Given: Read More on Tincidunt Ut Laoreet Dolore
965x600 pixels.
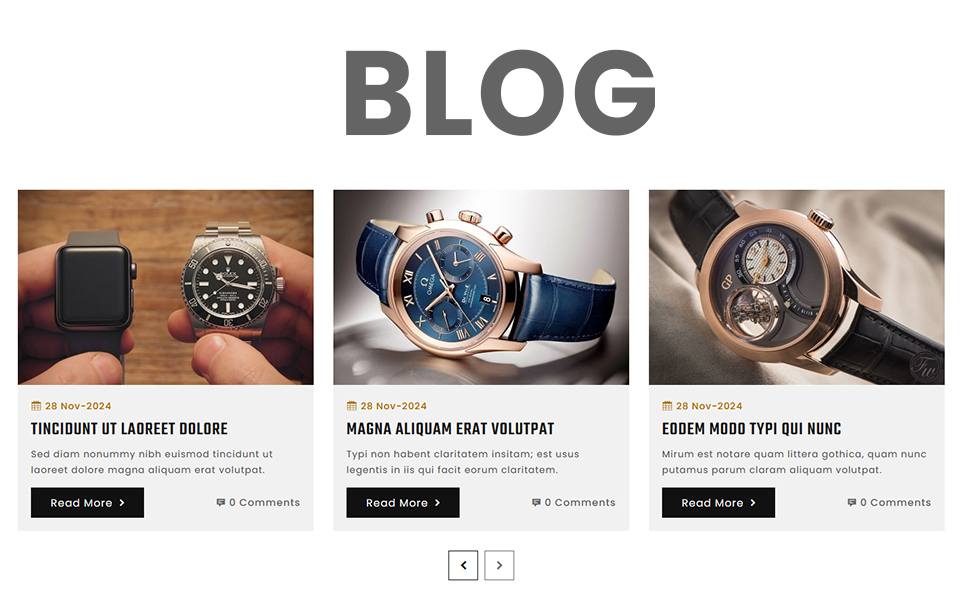Looking at the screenshot, I should click(87, 503).
